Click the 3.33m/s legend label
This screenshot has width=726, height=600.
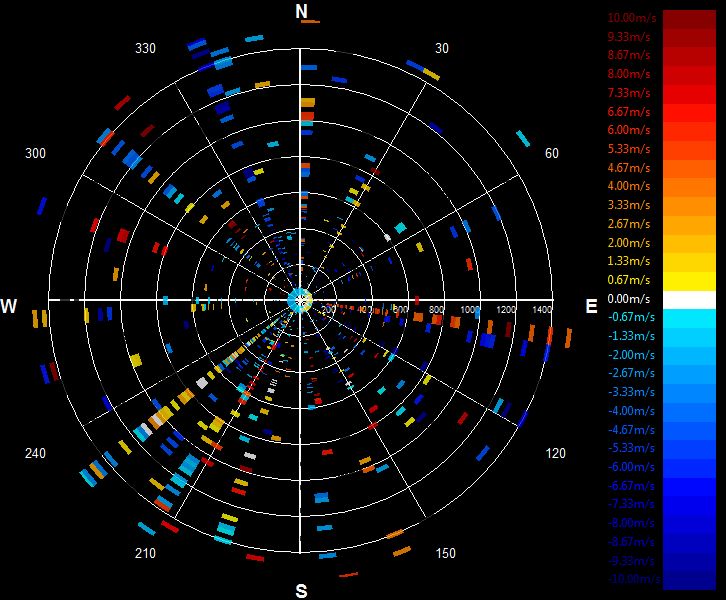coord(629,205)
